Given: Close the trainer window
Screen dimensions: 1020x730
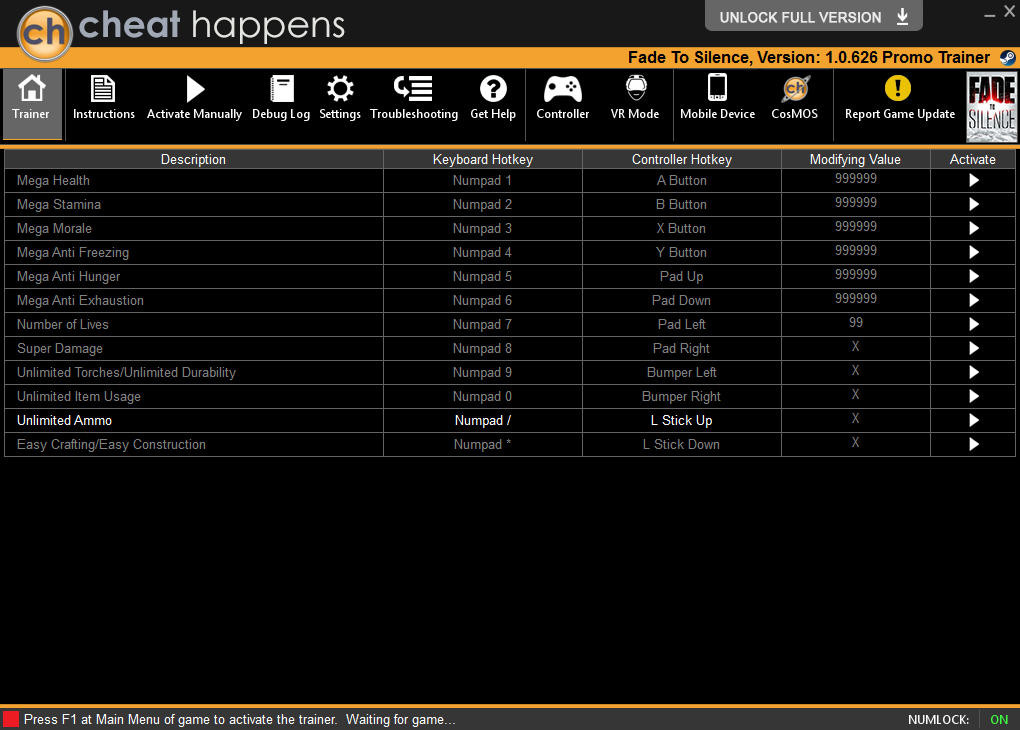Looking at the screenshot, I should click(1010, 11).
